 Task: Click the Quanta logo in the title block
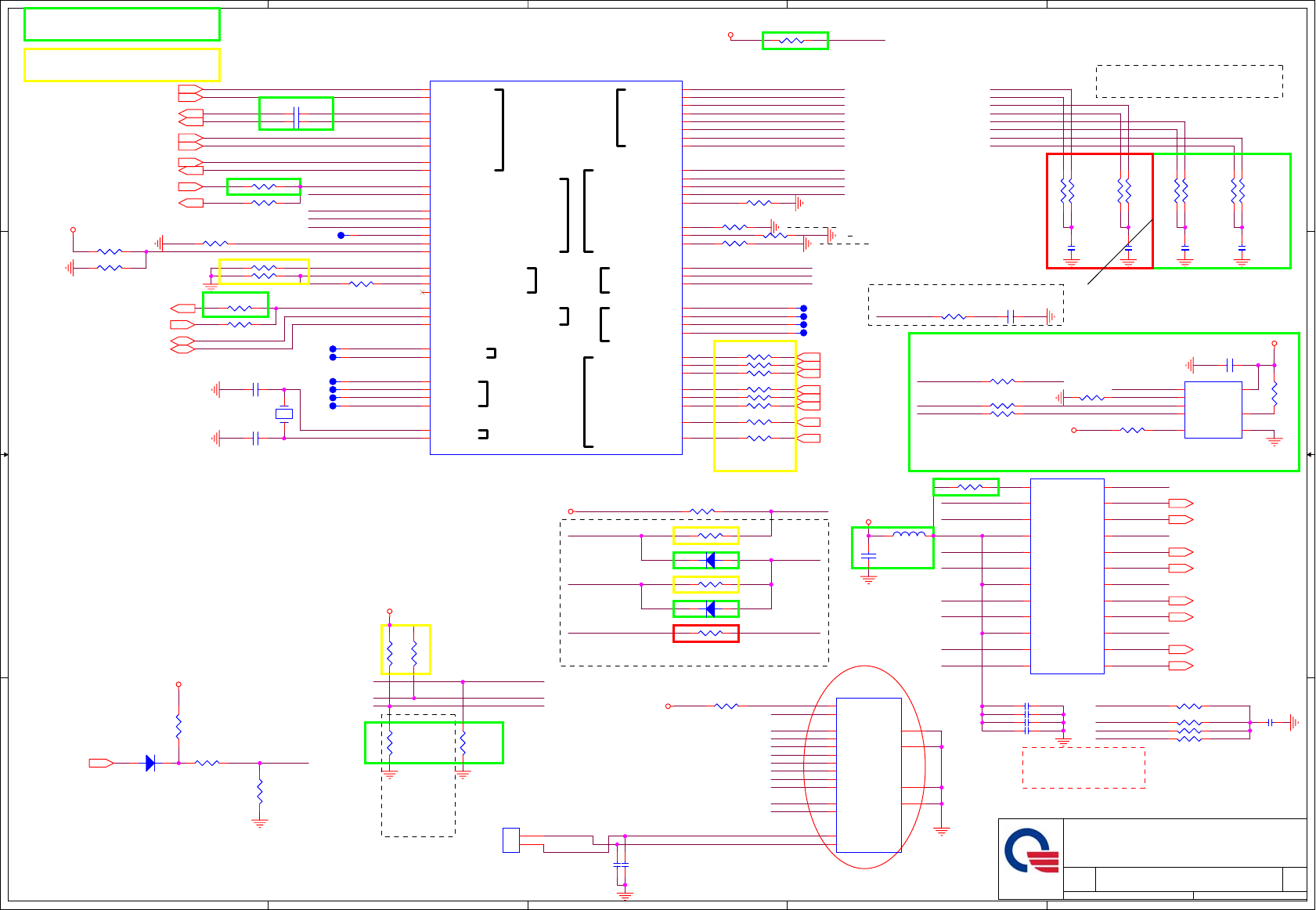1032,850
